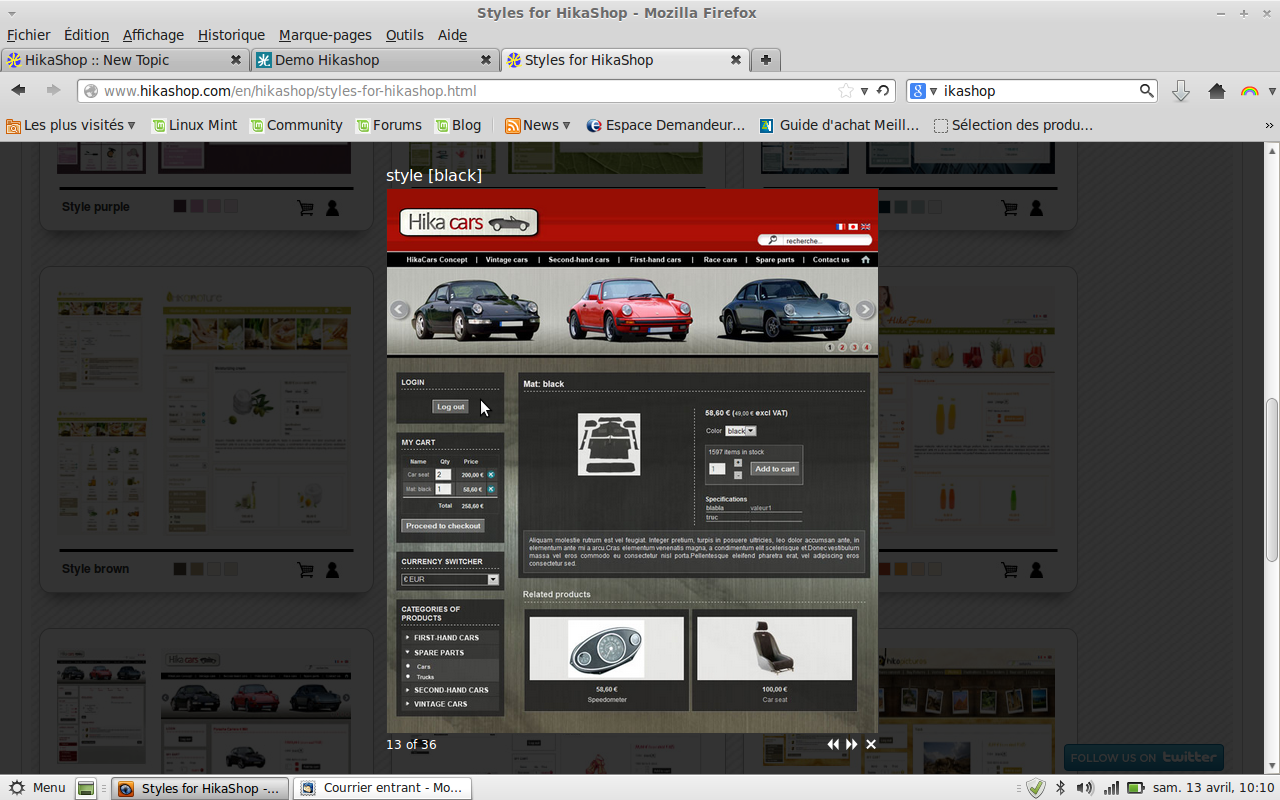The image size is (1280, 800).
Task: Select first dark swatch of Style brown
Action: point(180,569)
